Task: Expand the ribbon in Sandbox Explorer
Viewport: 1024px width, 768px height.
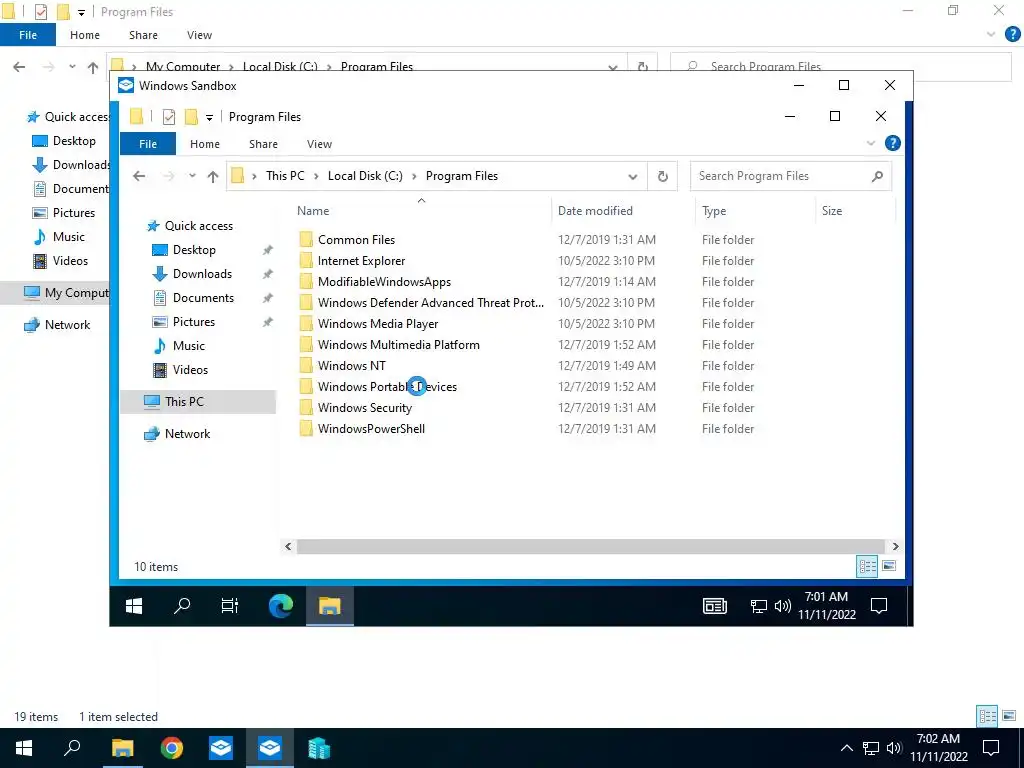Action: point(871,143)
